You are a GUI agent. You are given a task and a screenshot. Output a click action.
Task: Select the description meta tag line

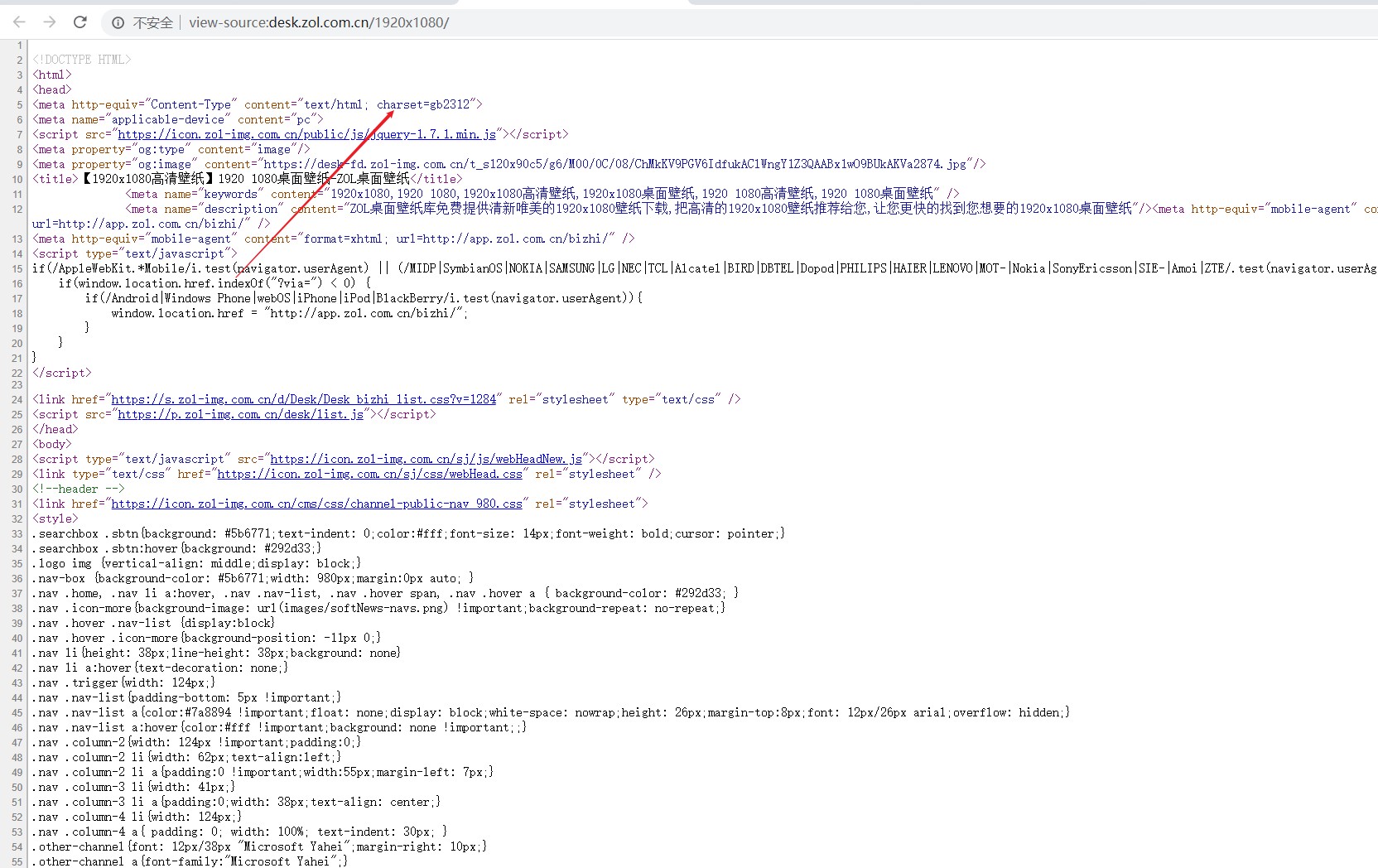coord(638,209)
